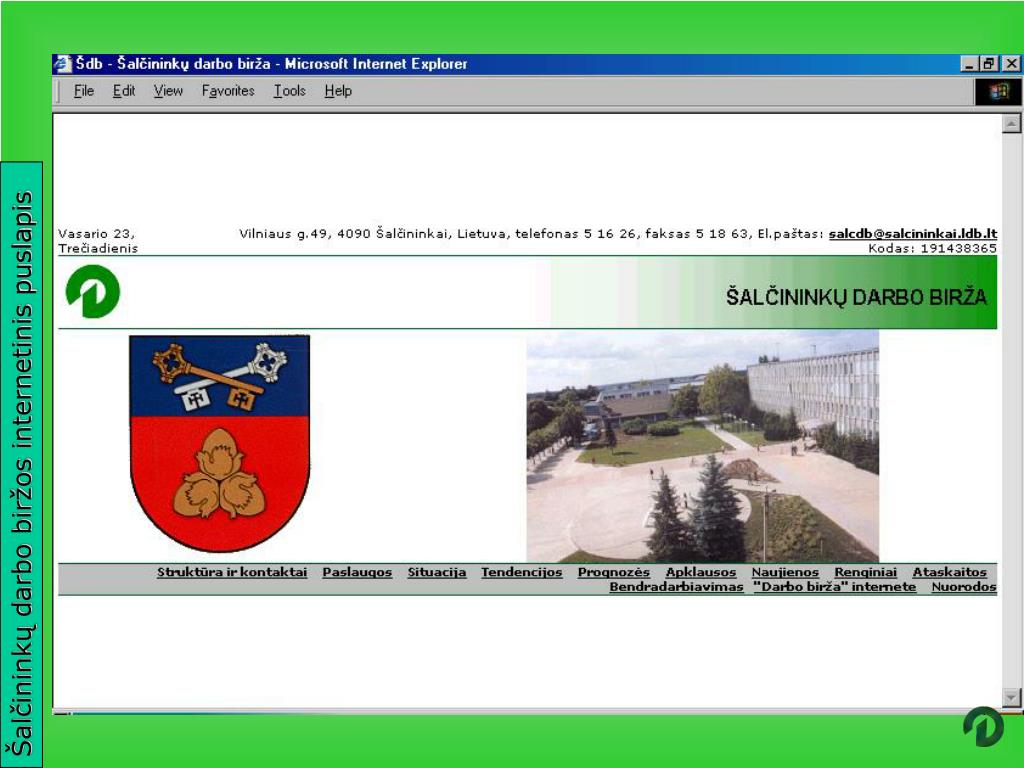This screenshot has height=768, width=1024.
Task: Click the Vasario 23, Trečiadienis date text
Action: [x=98, y=241]
